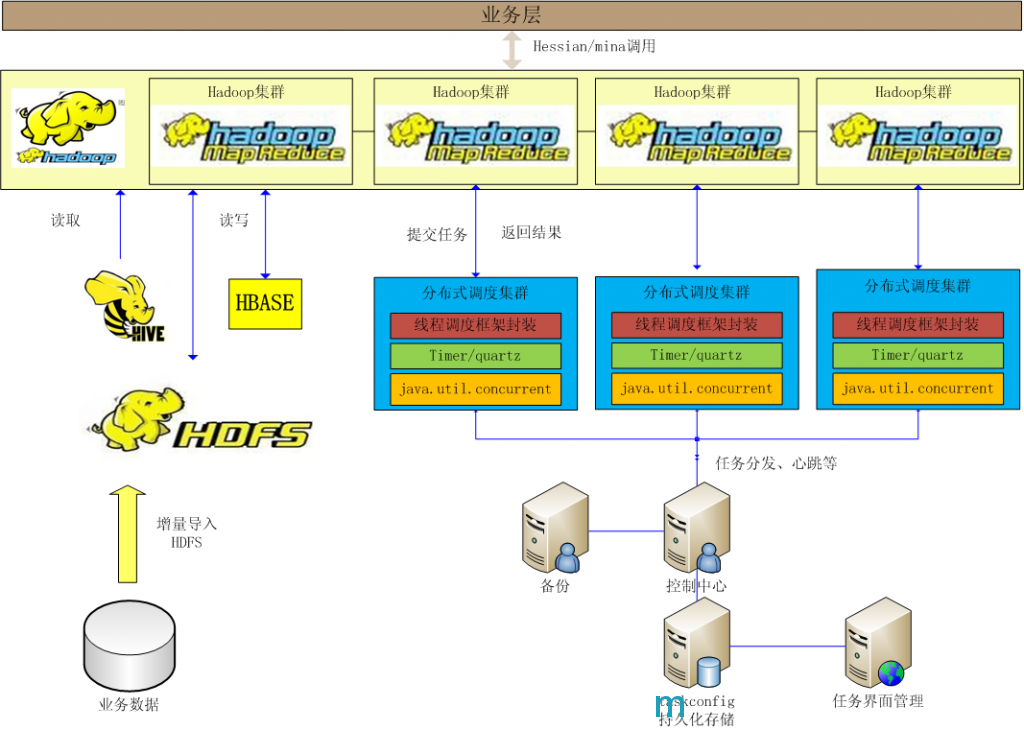Click the Hessian/mina double-headed arrow
The height and width of the screenshot is (730, 1024).
(x=512, y=50)
